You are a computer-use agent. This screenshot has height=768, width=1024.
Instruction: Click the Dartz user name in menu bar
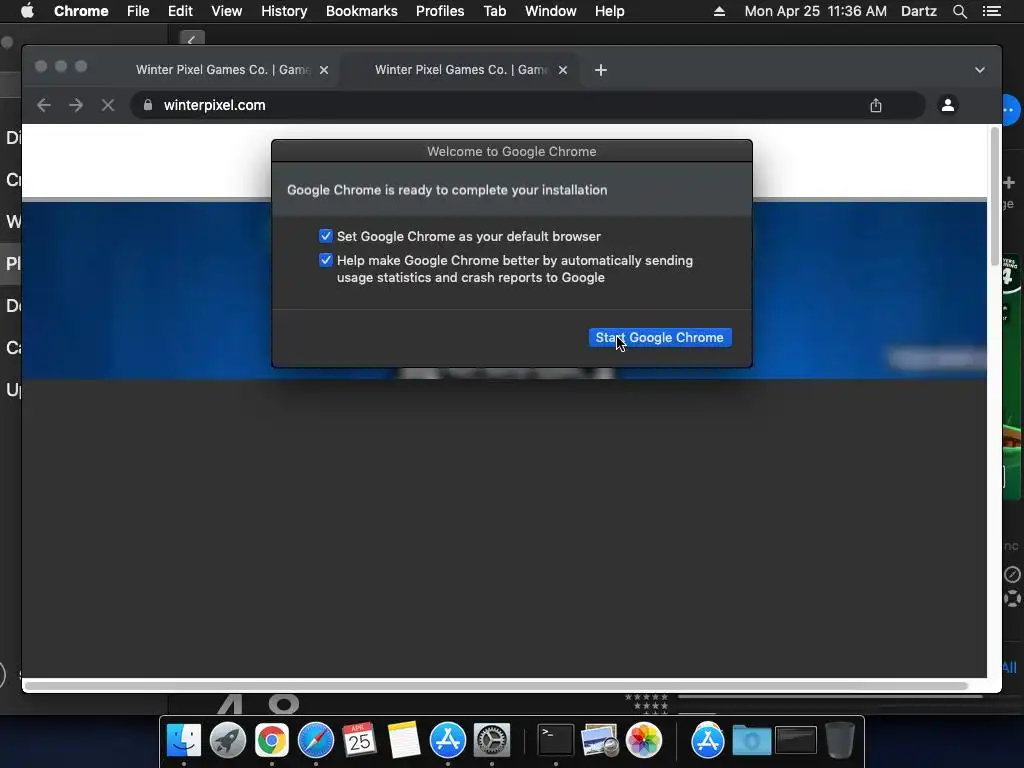click(919, 11)
